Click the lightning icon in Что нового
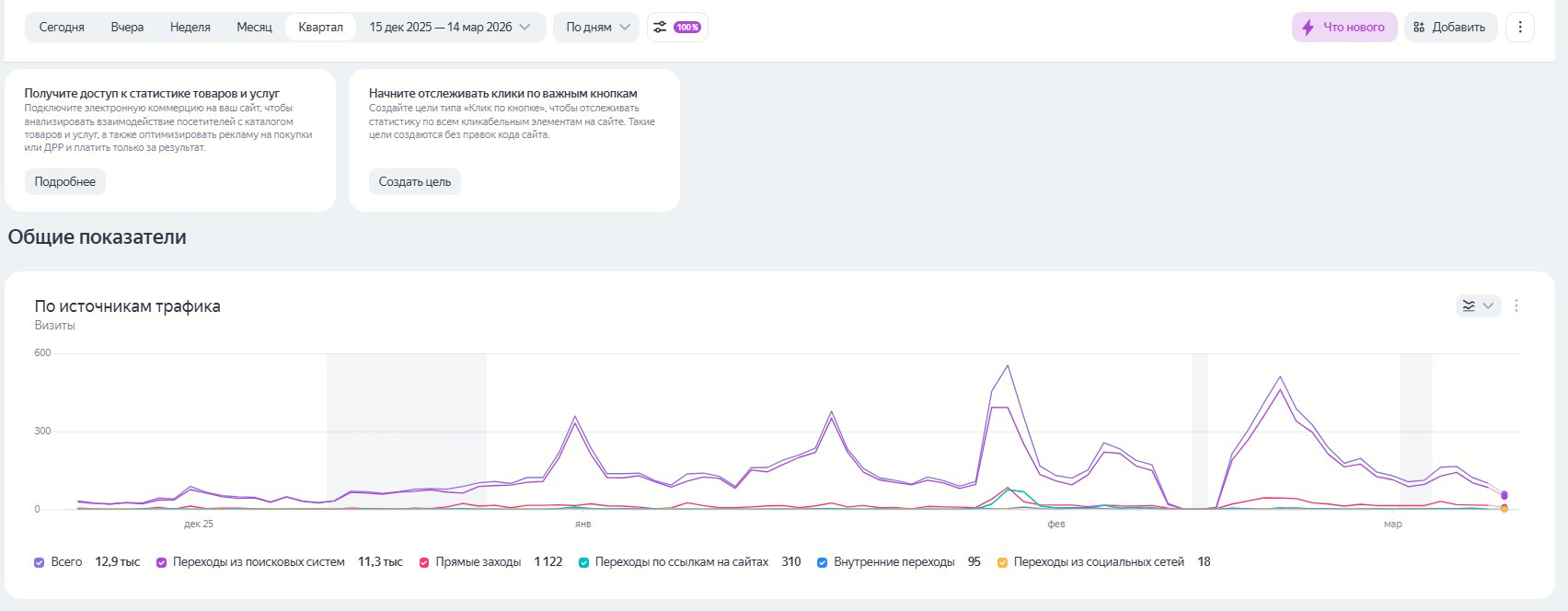 (1308, 28)
